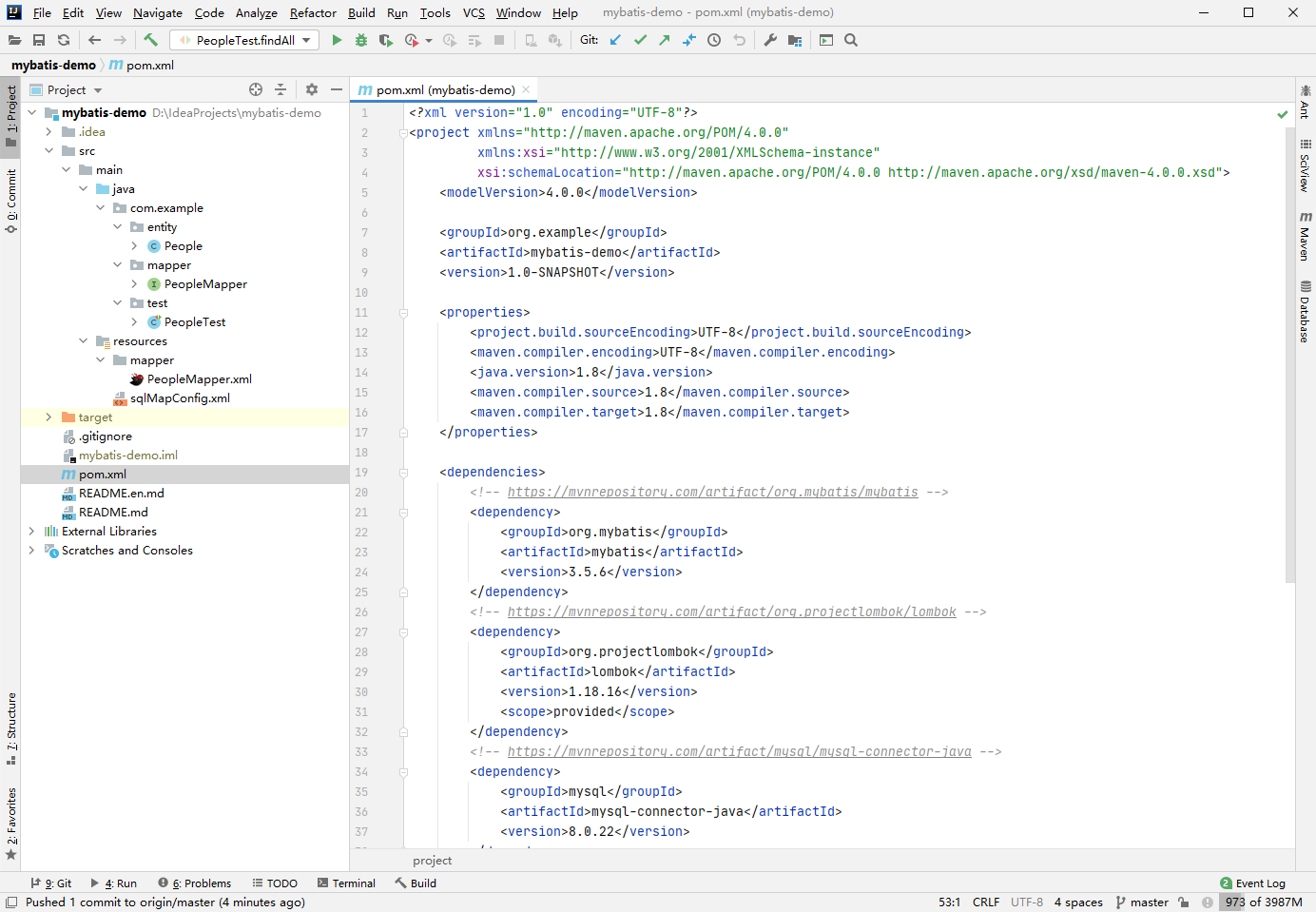Build project with the hammer icon

click(x=150, y=40)
